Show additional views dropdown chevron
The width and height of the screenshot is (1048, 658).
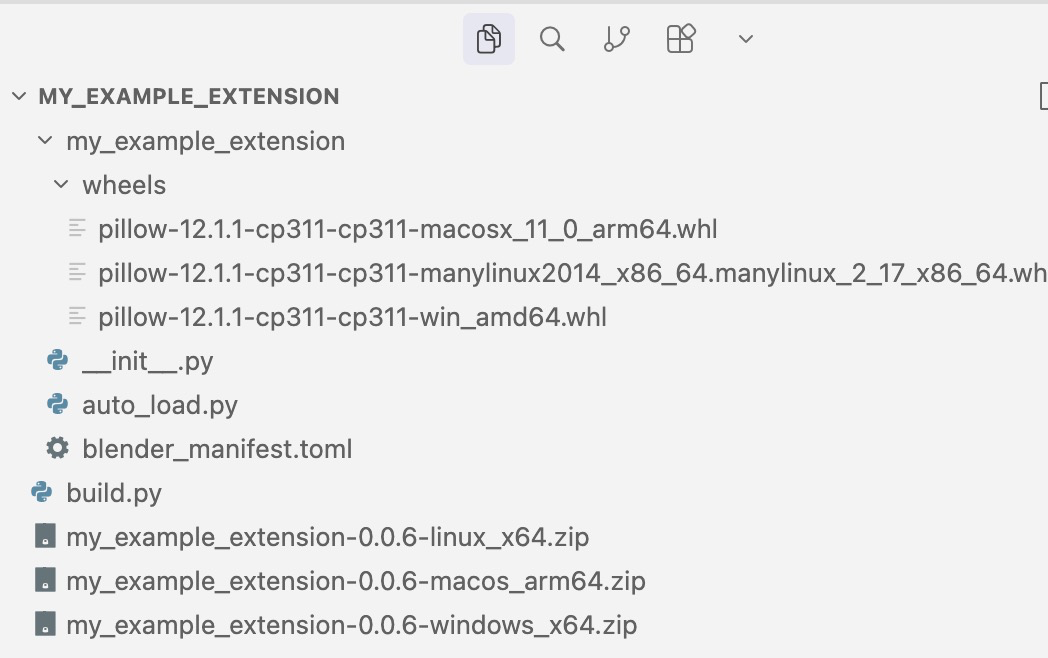(745, 40)
